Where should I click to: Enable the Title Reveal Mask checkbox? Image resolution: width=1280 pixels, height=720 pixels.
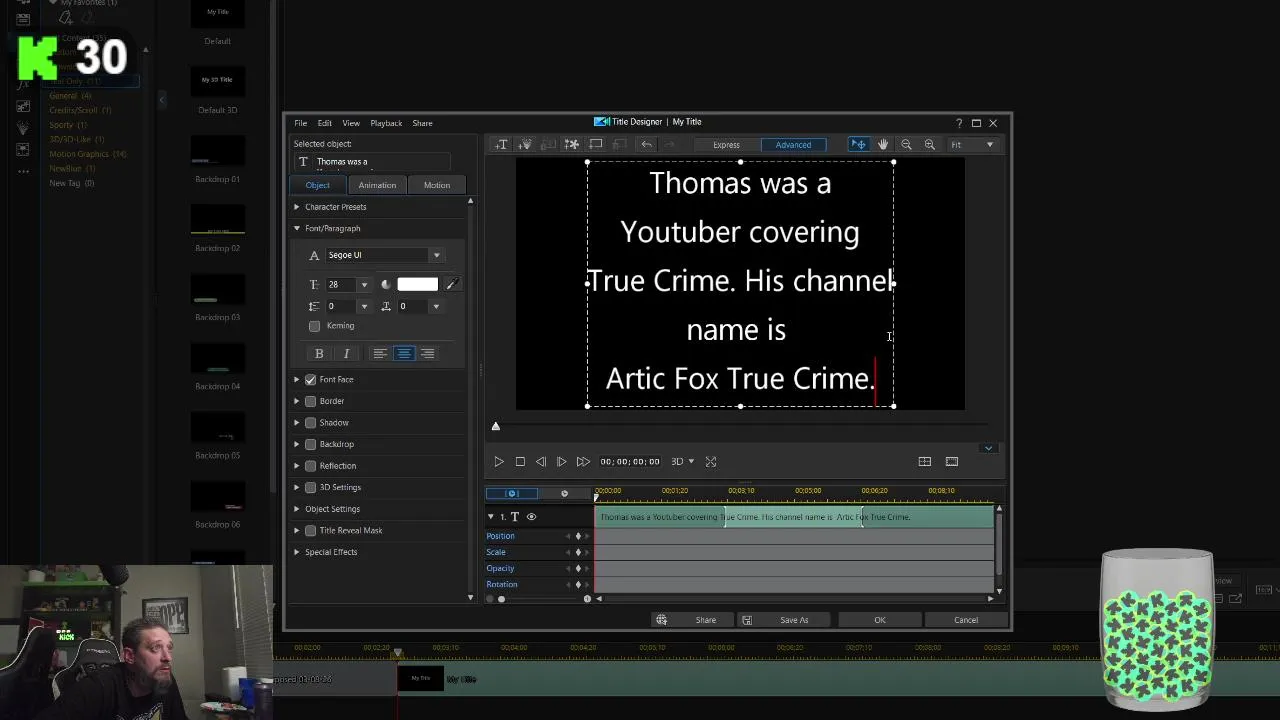click(x=310, y=531)
